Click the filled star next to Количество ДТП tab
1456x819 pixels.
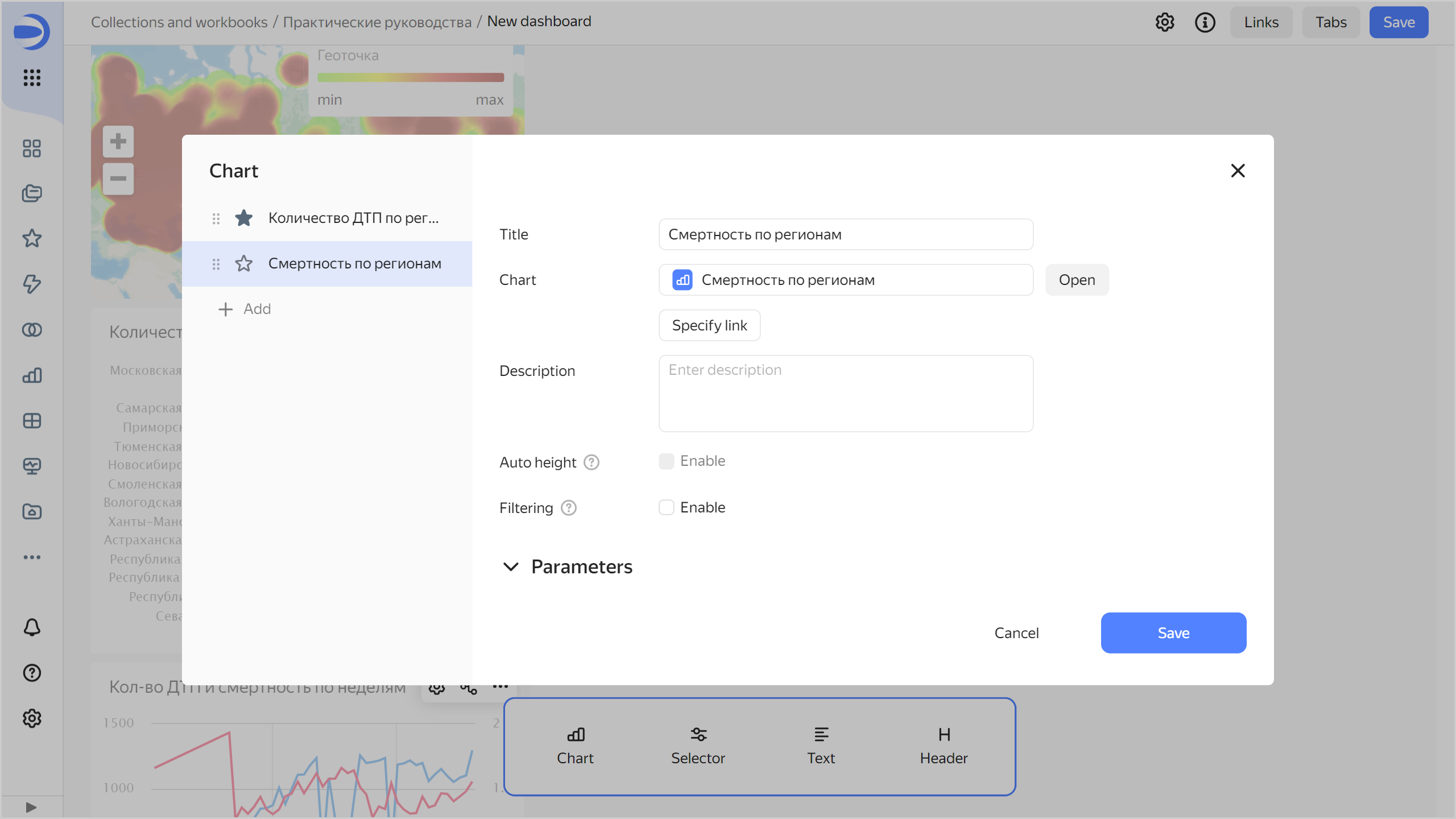243,218
